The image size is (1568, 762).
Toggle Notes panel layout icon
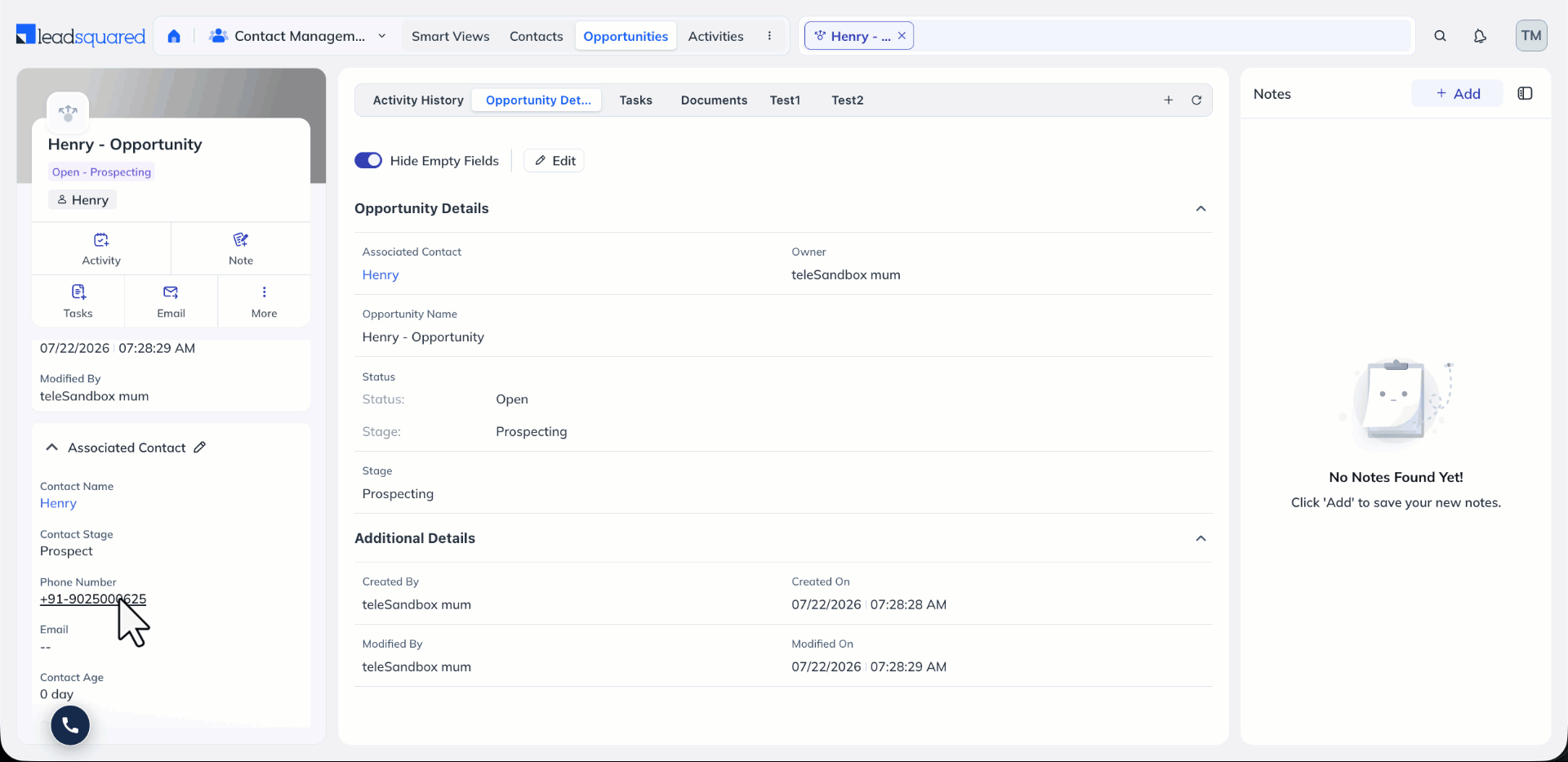(1525, 94)
